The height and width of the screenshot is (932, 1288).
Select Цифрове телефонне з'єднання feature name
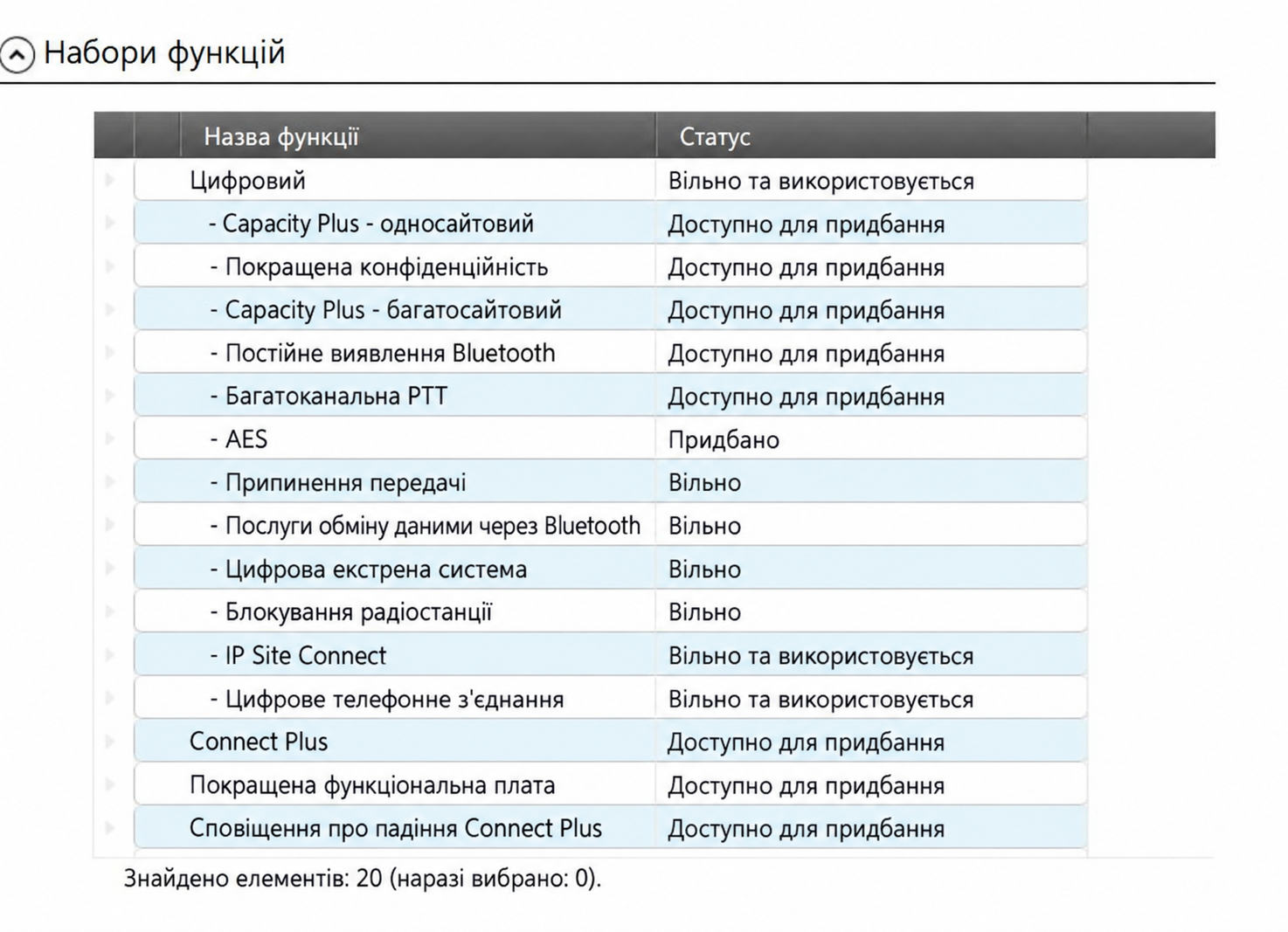(386, 699)
